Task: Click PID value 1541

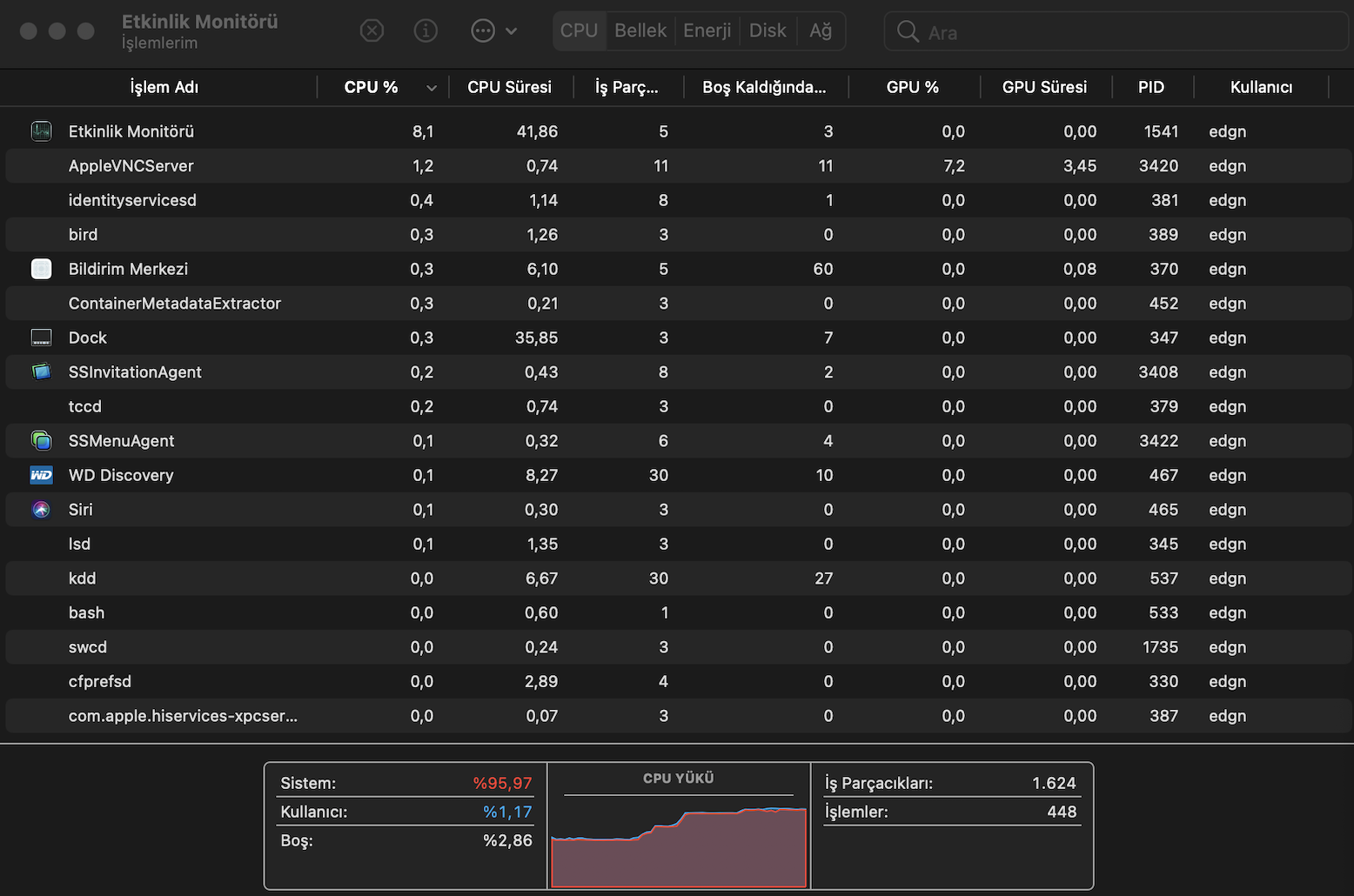Action: click(x=1161, y=131)
